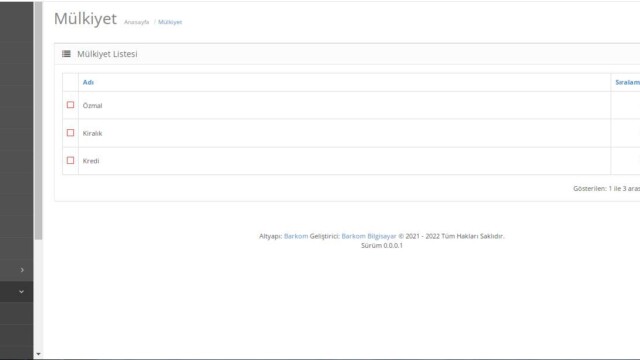Select the Kredi name cell
This screenshot has height=360, width=640.
(x=344, y=161)
